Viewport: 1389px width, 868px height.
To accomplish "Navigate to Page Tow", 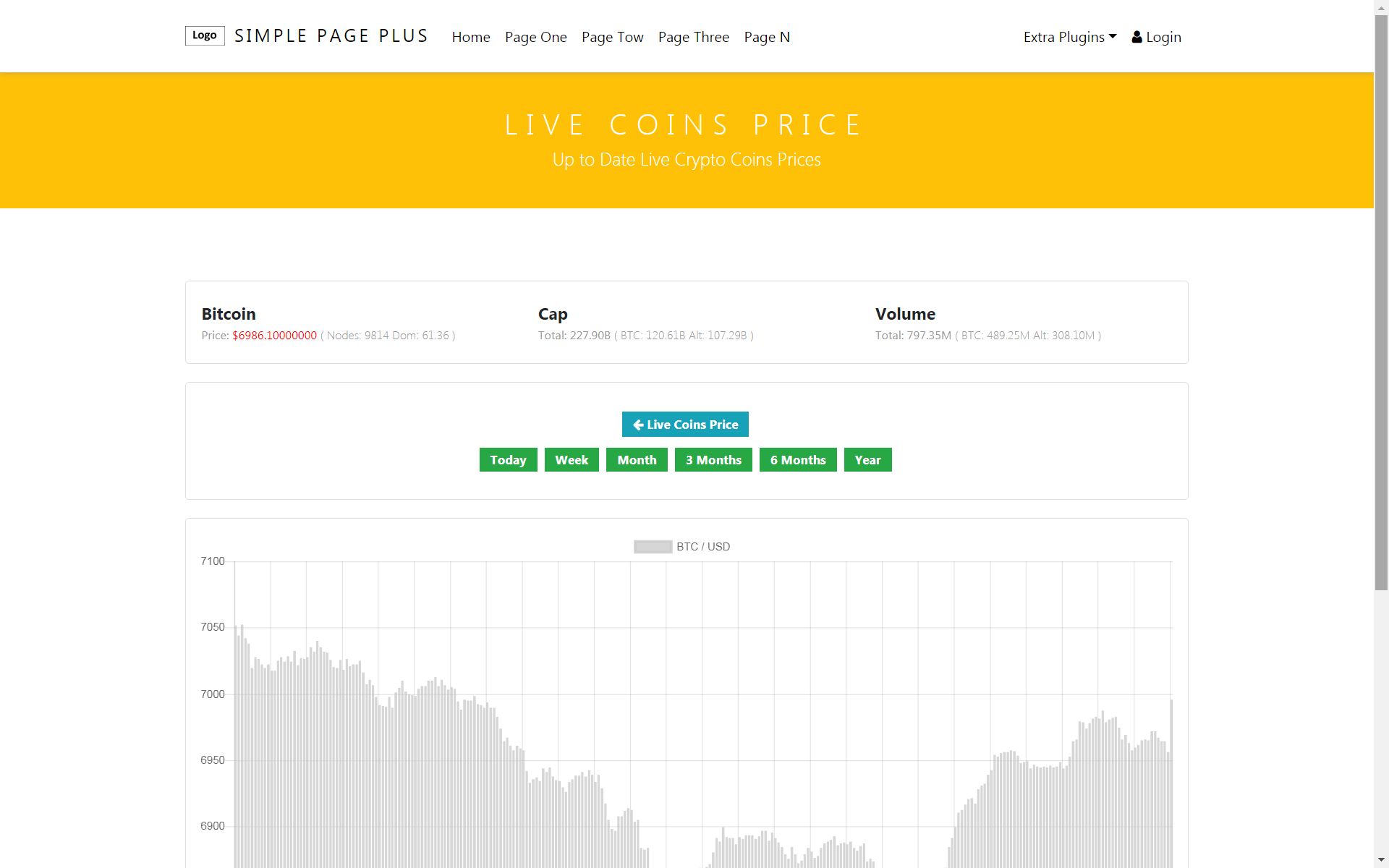I will coord(612,37).
